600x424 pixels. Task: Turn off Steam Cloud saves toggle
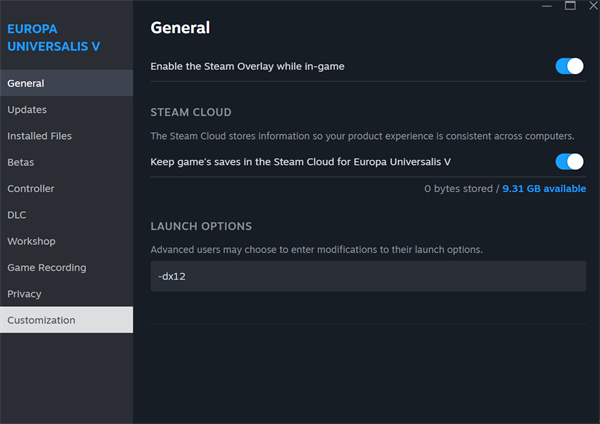point(569,161)
